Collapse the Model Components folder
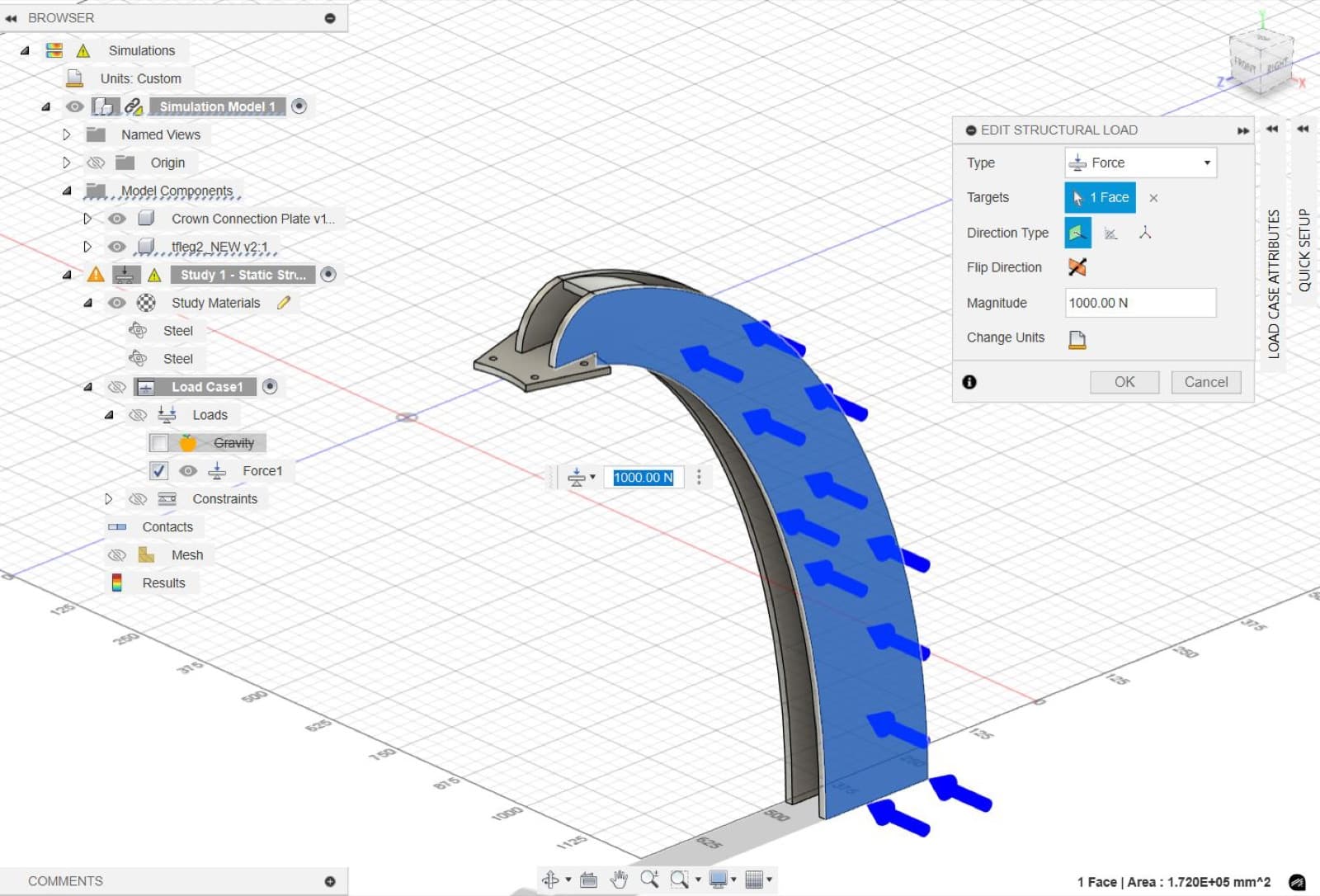 [x=67, y=191]
